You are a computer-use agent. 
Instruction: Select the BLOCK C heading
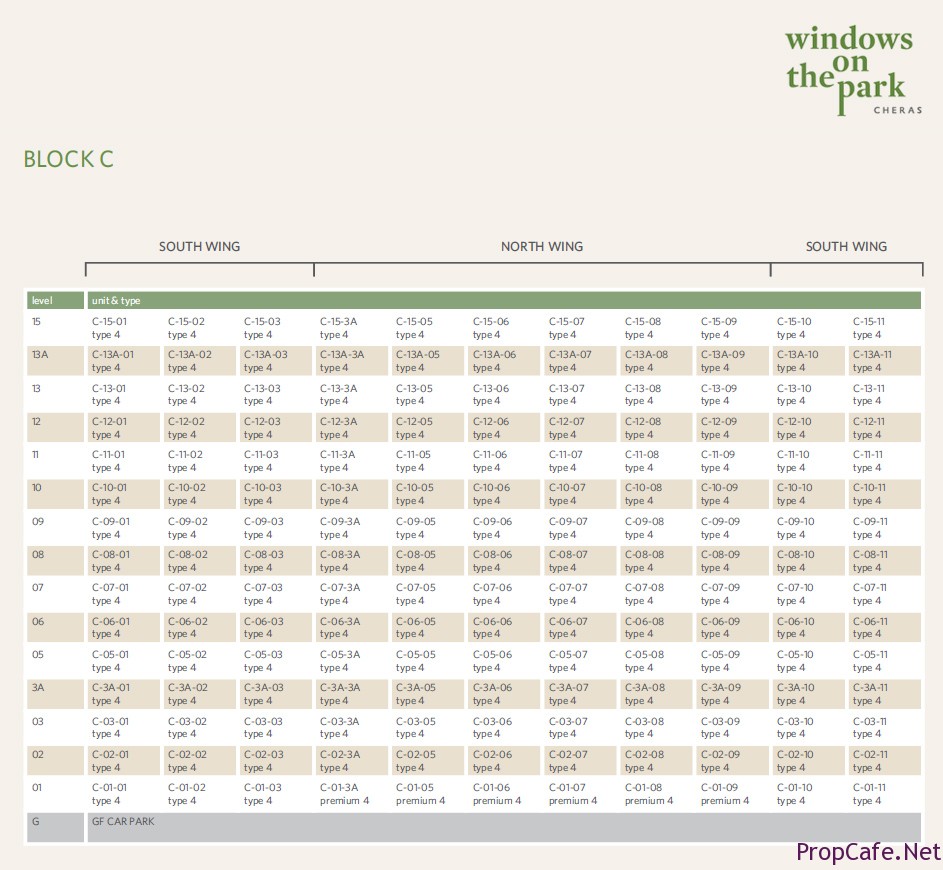click(x=68, y=159)
